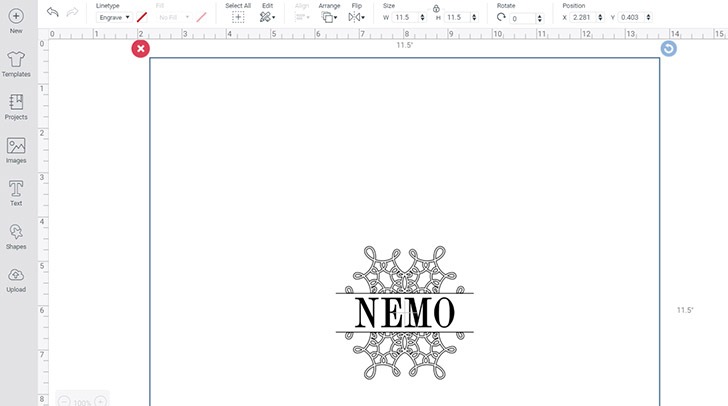The height and width of the screenshot is (406, 728).
Task: Click the Position Y input field
Action: coord(631,18)
